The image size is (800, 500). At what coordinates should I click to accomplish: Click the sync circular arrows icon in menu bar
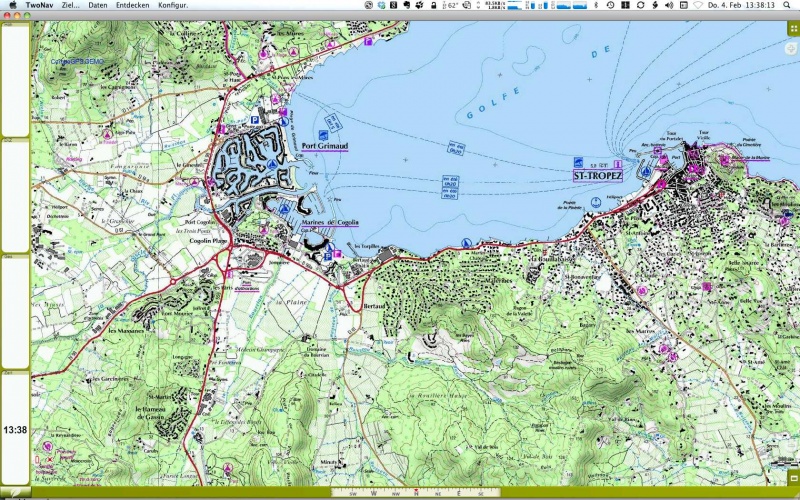(x=640, y=5)
